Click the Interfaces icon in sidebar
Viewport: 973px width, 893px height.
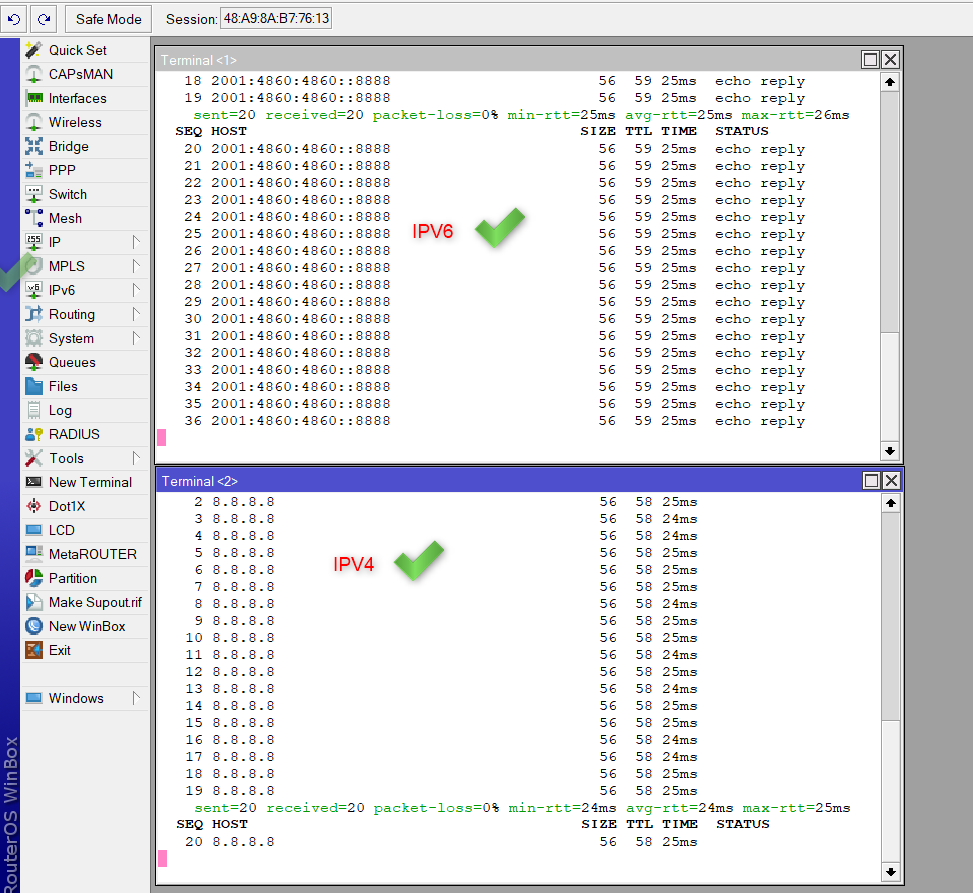click(34, 98)
